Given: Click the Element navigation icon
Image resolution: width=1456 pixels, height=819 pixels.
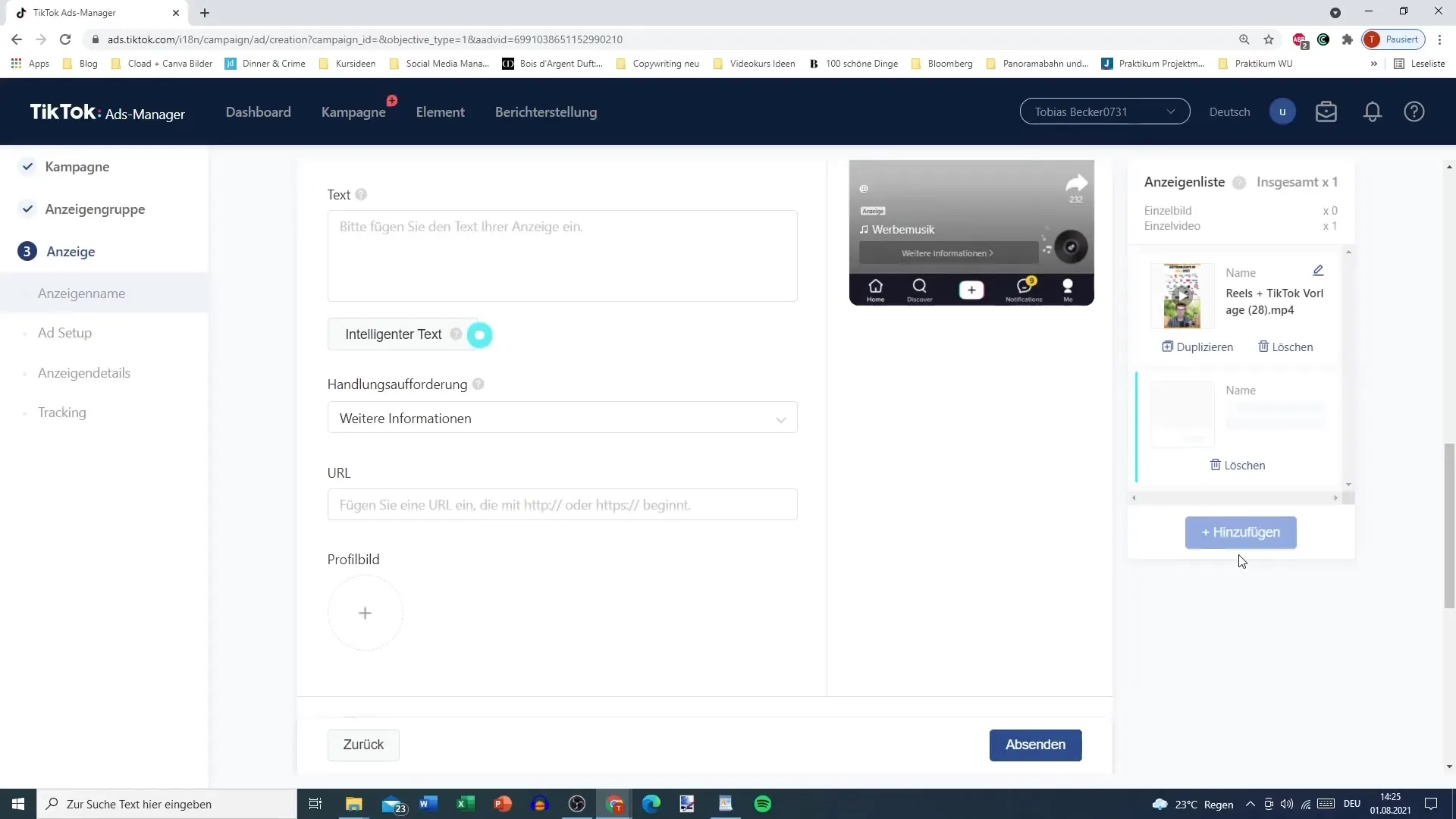Looking at the screenshot, I should click(x=441, y=112).
